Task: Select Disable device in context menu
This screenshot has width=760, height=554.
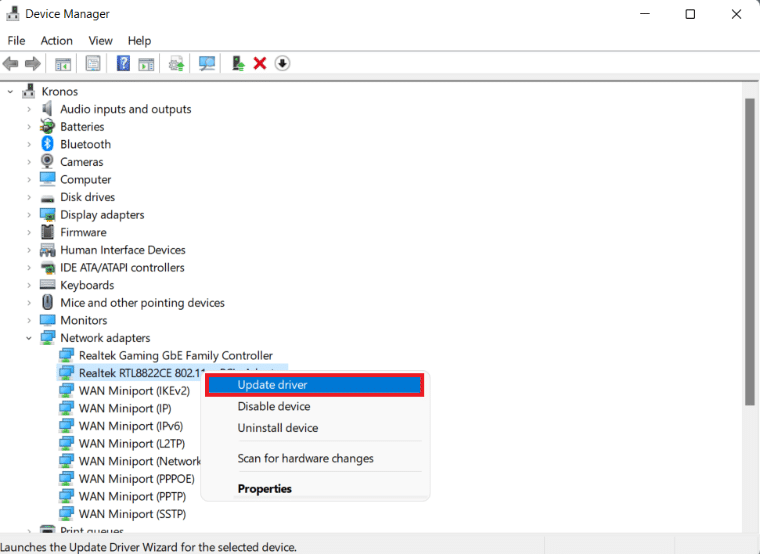Action: (x=273, y=406)
